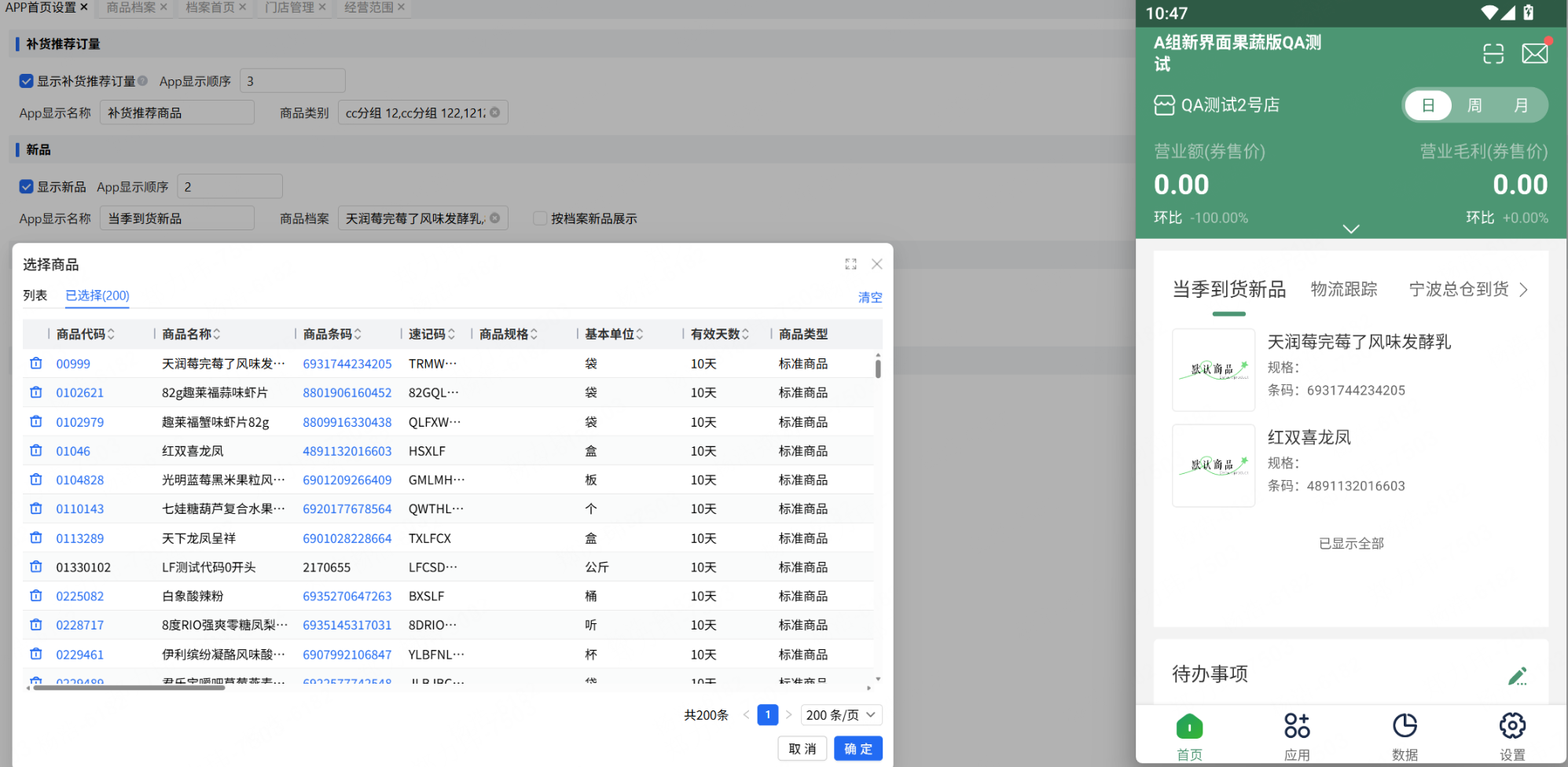Sort the table by 商品名称 arrows
Screen dimensions: 1568x767
(x=217, y=334)
